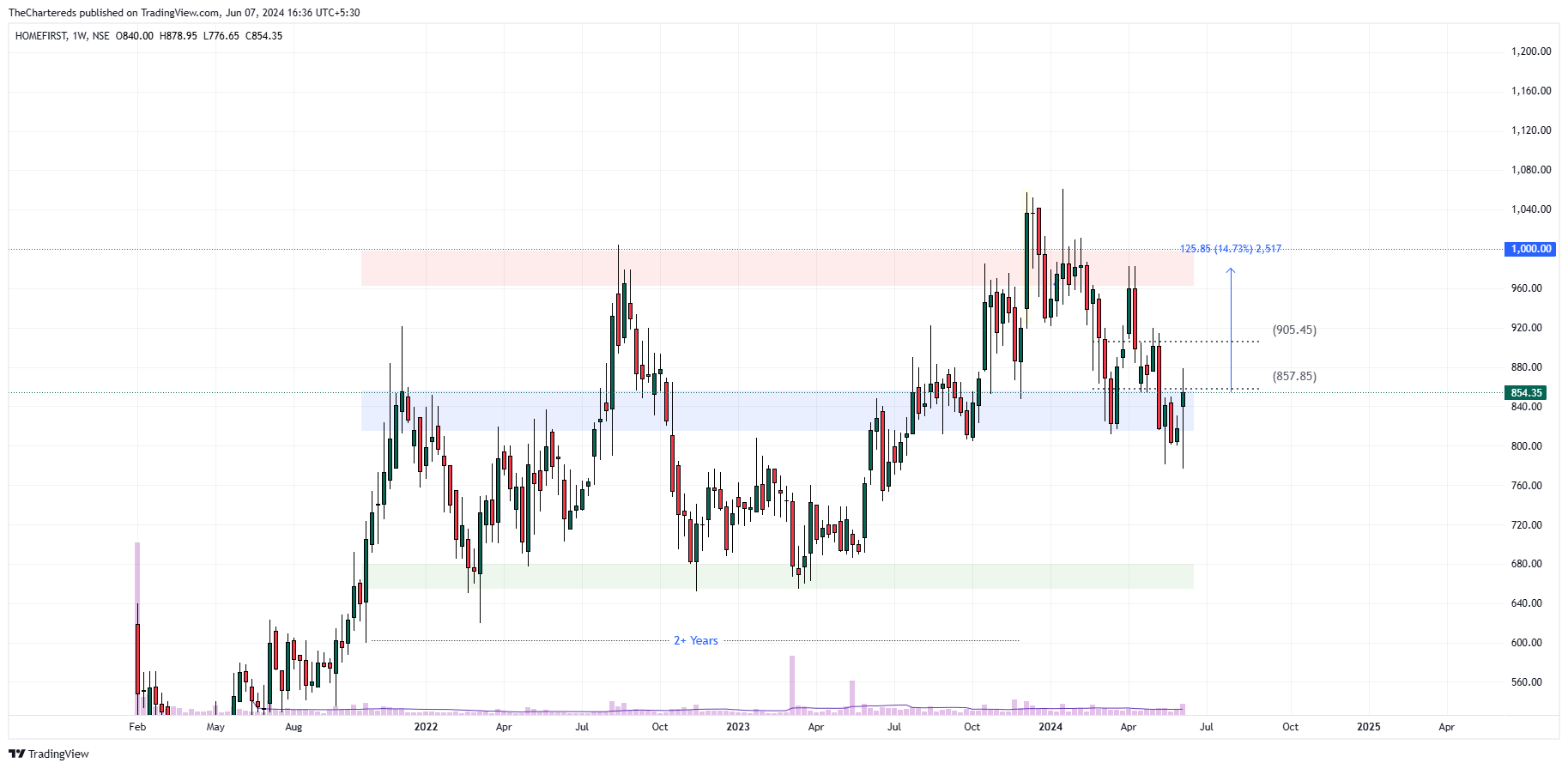The height and width of the screenshot is (769, 1568).
Task: Click the TradingView logo at bottom left
Action: [49, 754]
